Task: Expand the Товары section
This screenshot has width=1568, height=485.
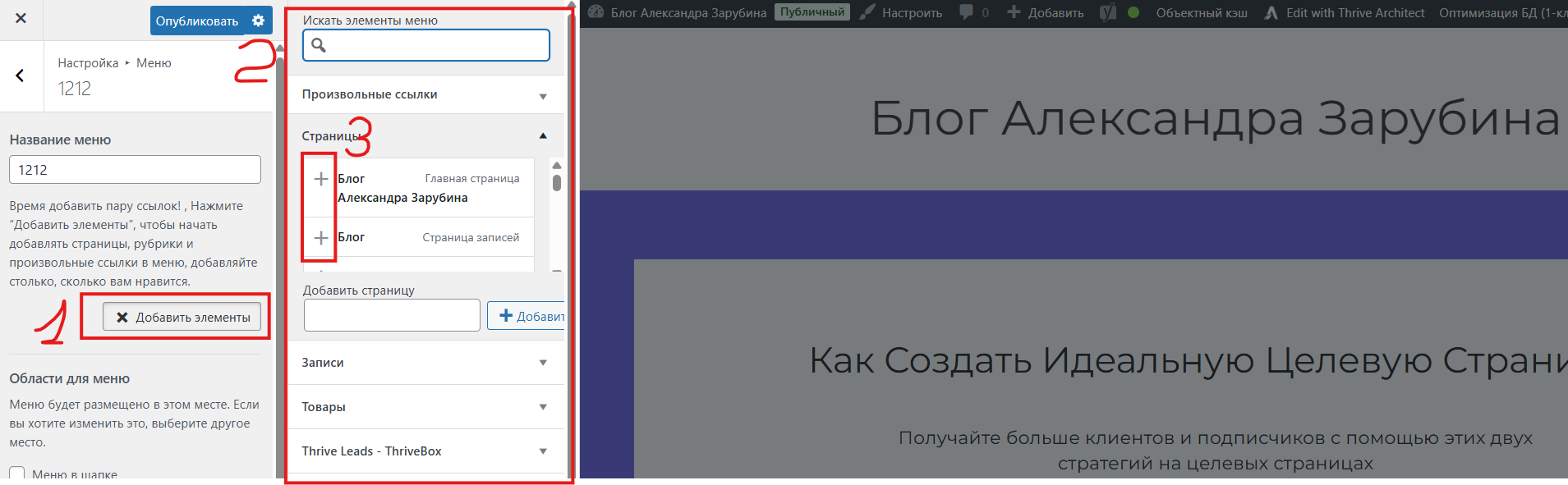Action: (426, 407)
